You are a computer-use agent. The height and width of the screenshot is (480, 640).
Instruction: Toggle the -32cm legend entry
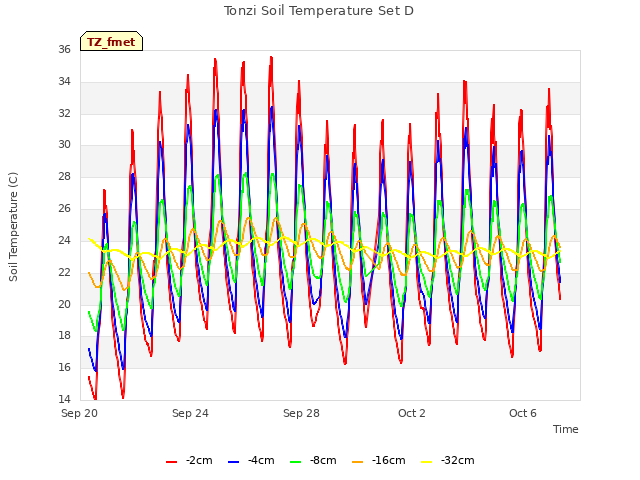447,460
